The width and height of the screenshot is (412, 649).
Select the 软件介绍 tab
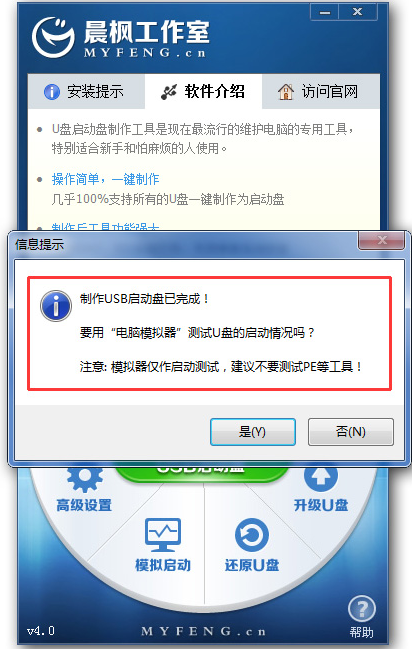click(x=203, y=91)
